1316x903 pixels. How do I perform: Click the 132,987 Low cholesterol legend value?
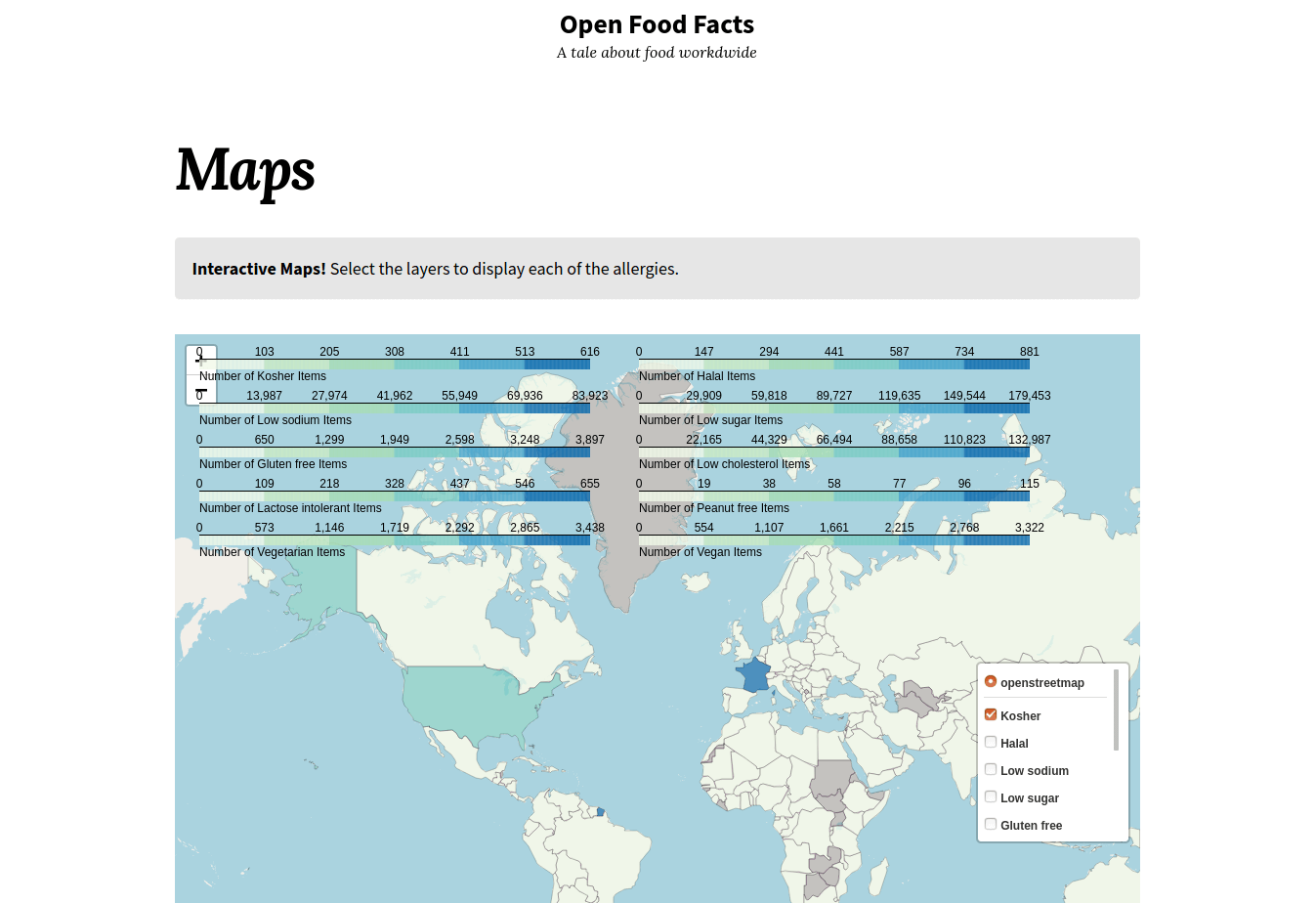click(x=1030, y=440)
